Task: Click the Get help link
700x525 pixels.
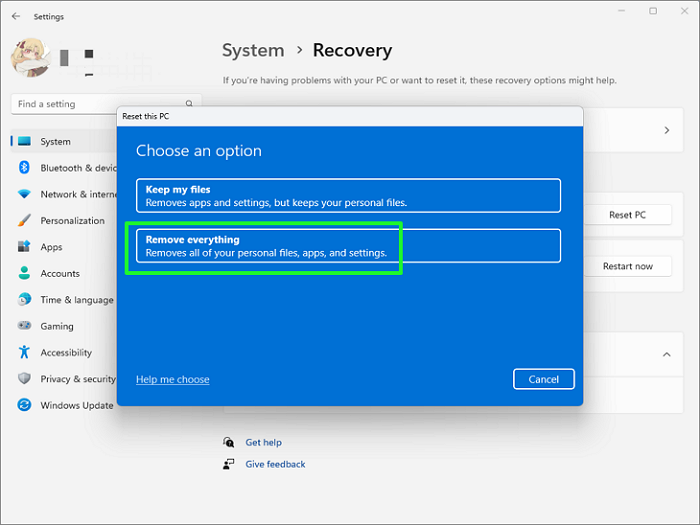Action: (x=263, y=442)
